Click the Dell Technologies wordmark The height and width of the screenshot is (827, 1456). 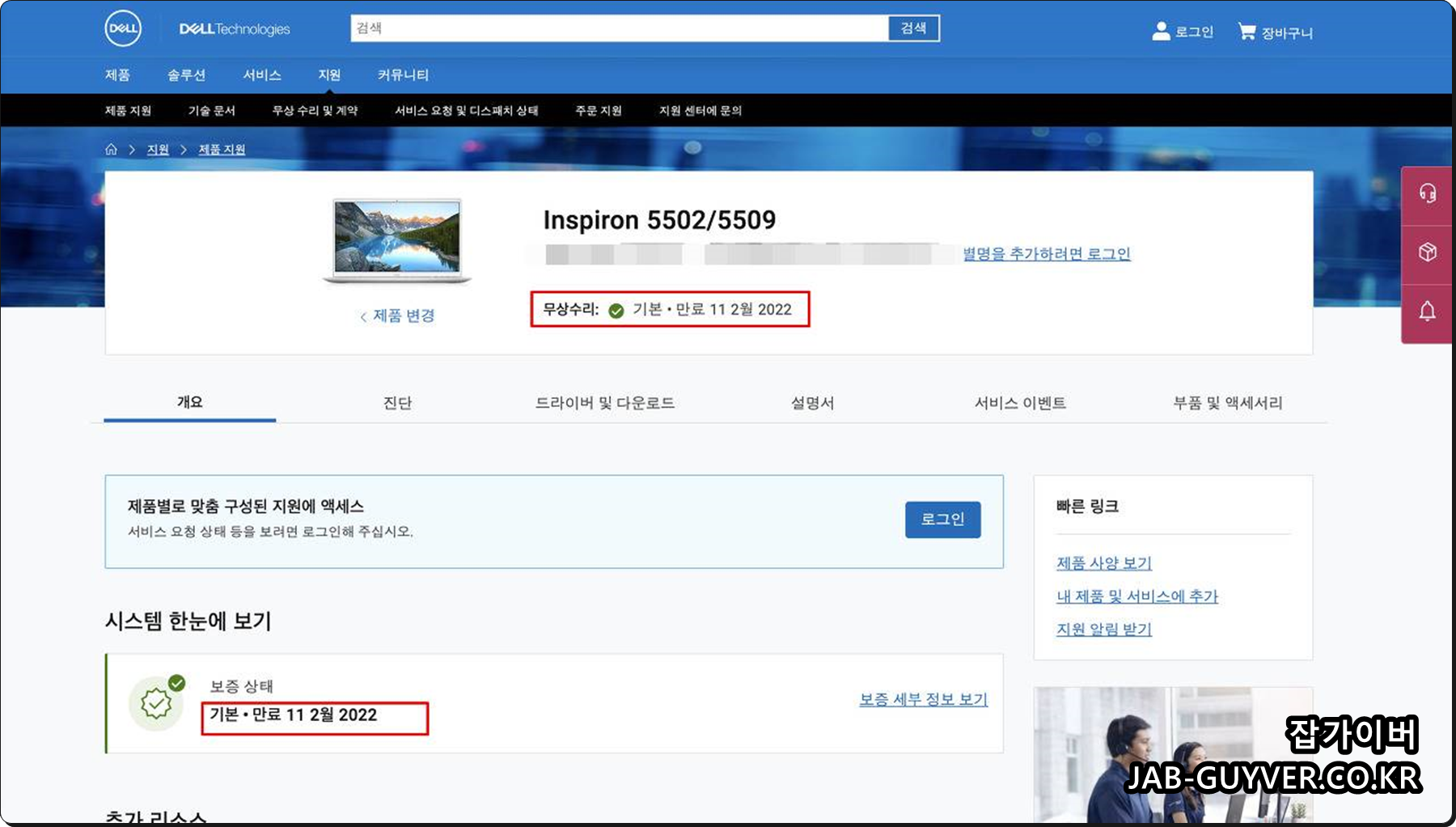pos(235,29)
